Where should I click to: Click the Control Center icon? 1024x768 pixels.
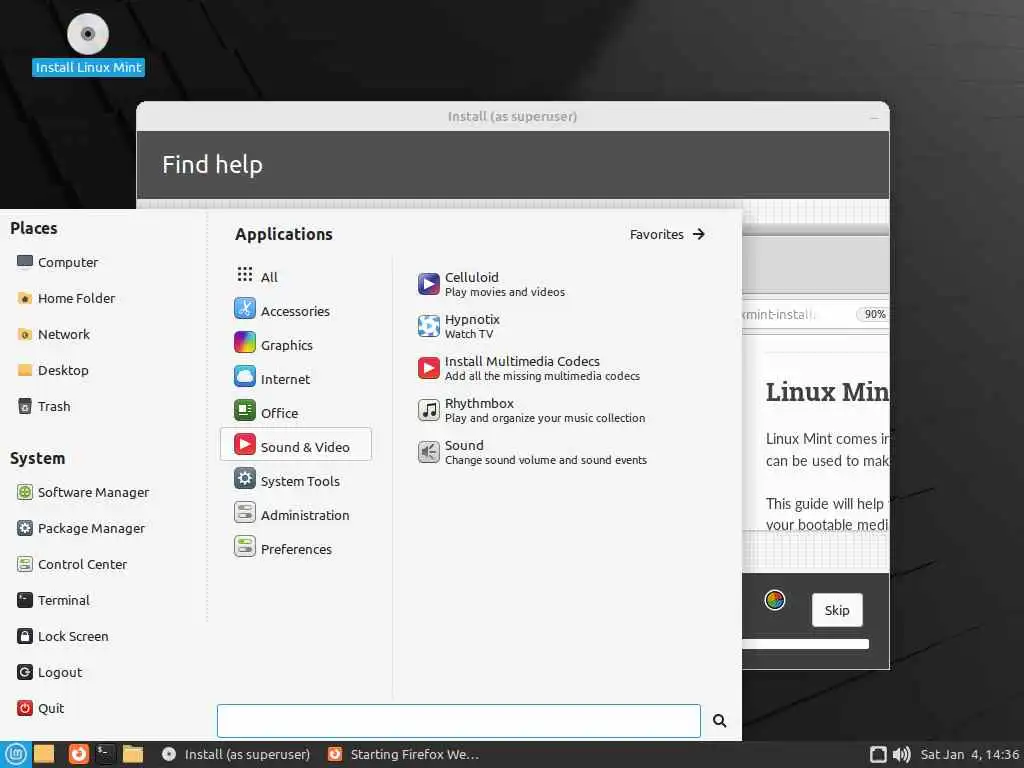25,564
